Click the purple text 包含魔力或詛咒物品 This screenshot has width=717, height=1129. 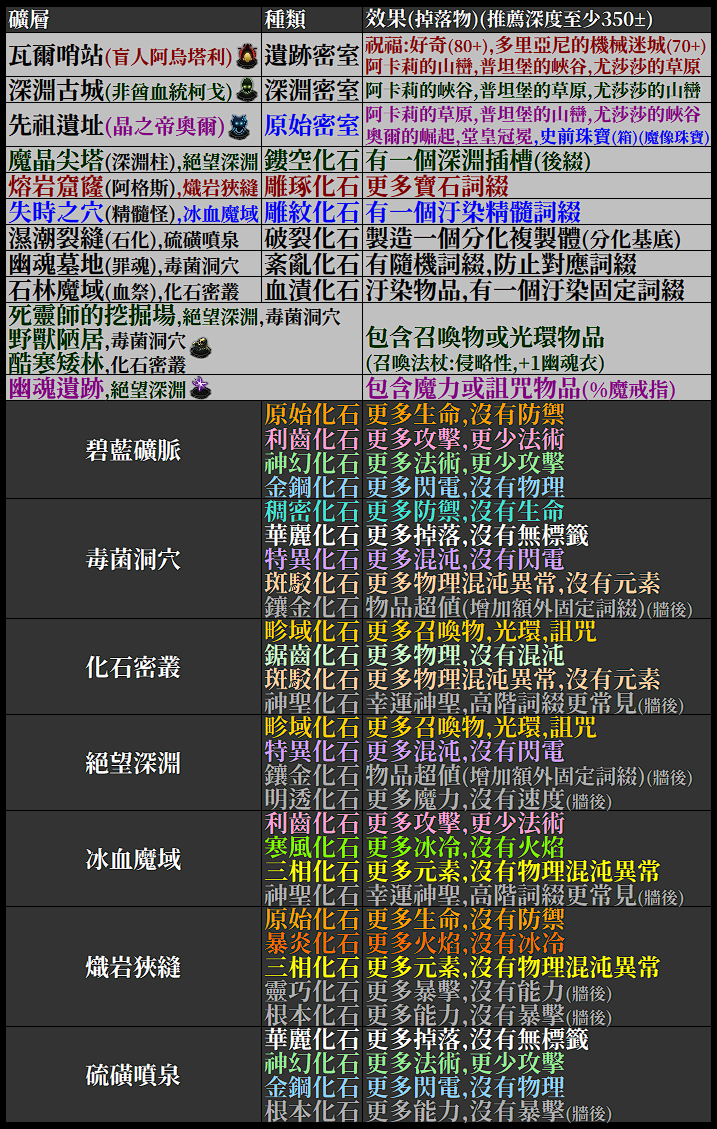pyautogui.click(x=473, y=389)
